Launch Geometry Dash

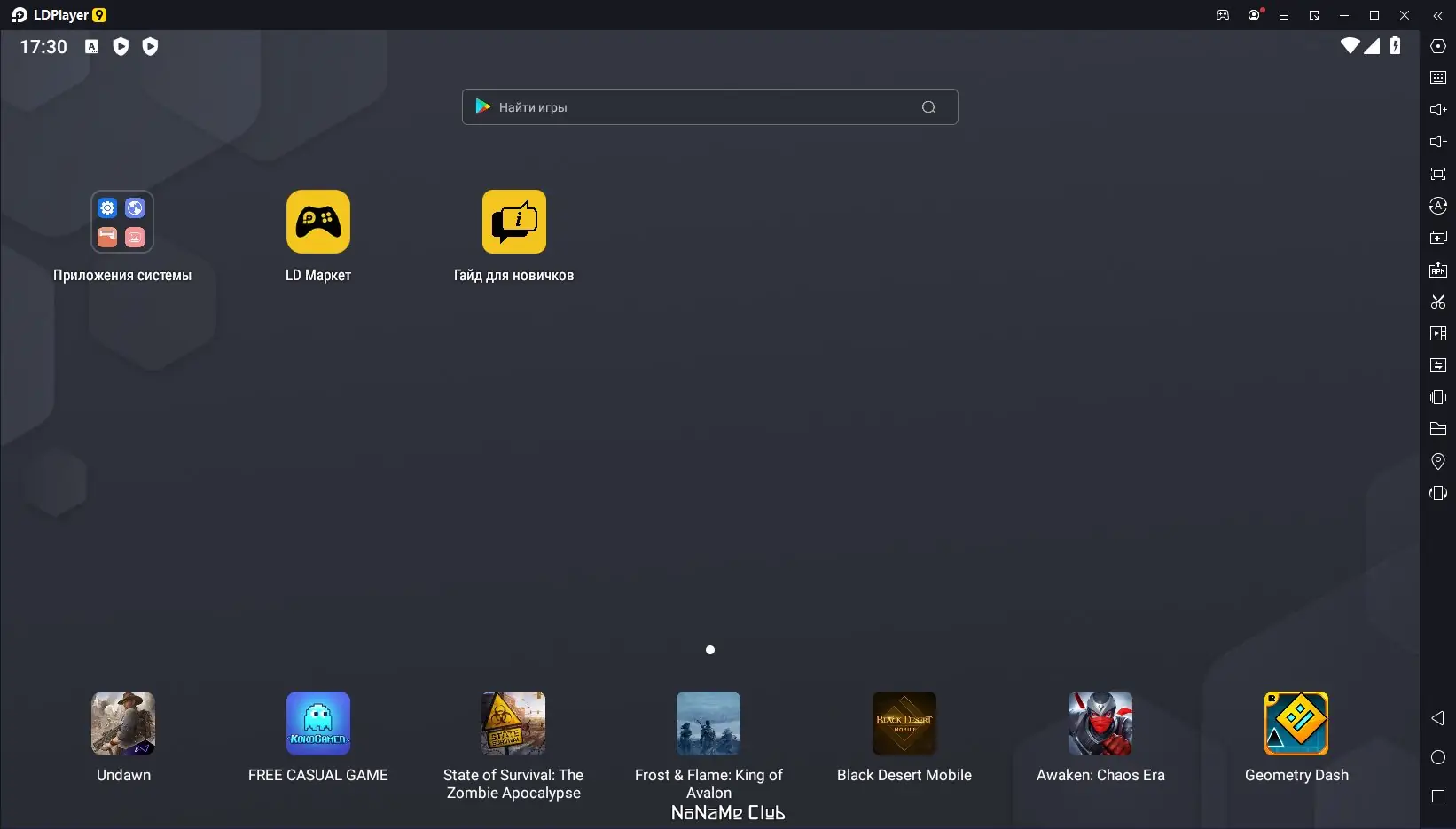1296,723
